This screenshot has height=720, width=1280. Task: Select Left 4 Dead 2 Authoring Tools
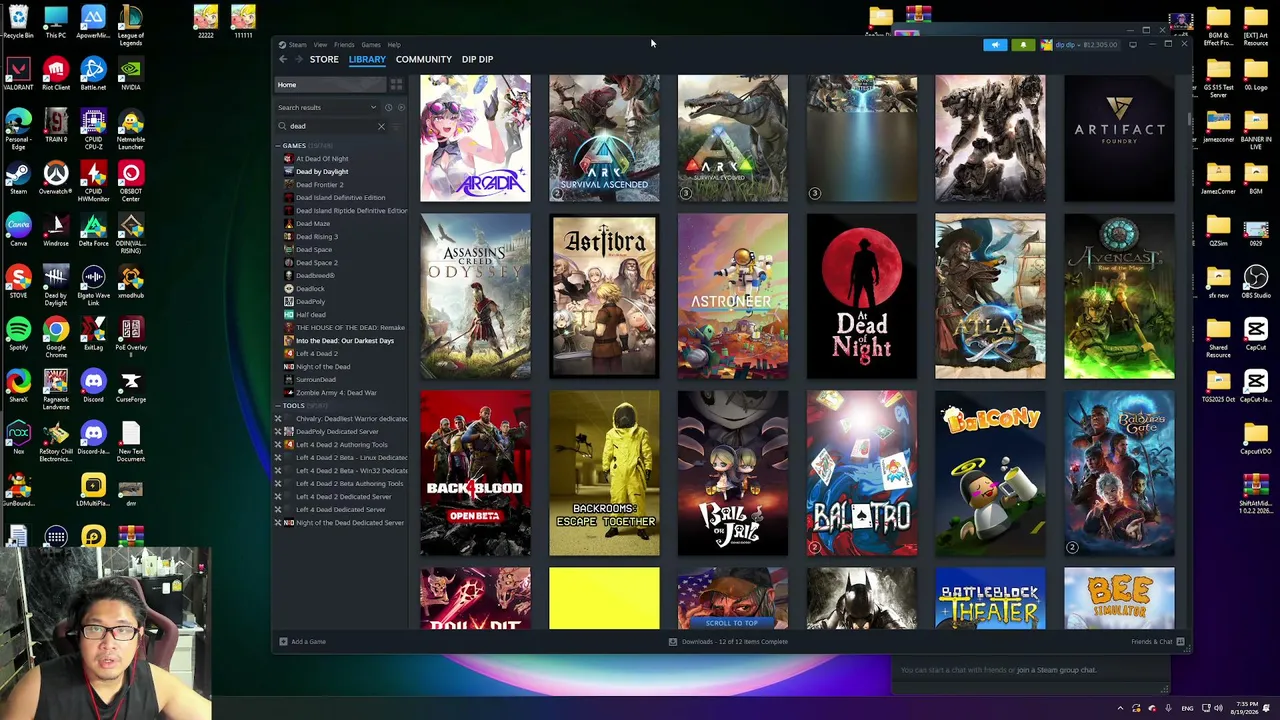[x=341, y=445]
